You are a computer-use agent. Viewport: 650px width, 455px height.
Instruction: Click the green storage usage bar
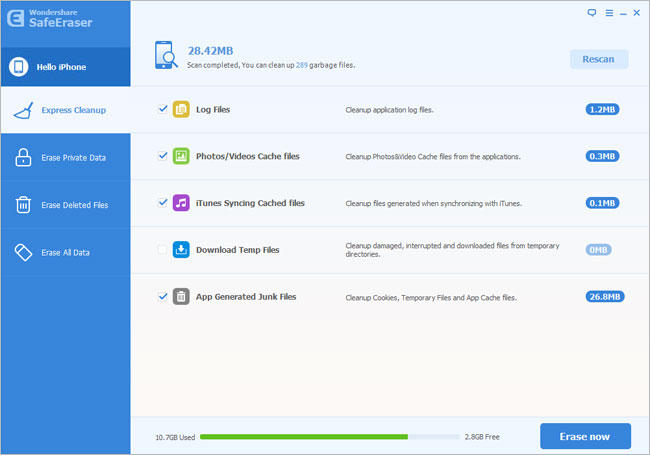click(304, 437)
